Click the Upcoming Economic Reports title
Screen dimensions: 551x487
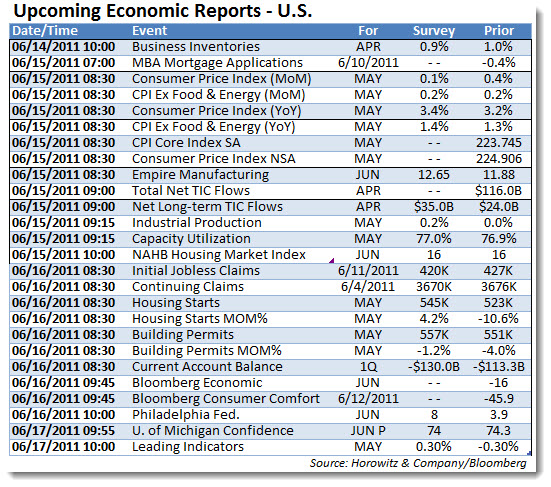163,11
